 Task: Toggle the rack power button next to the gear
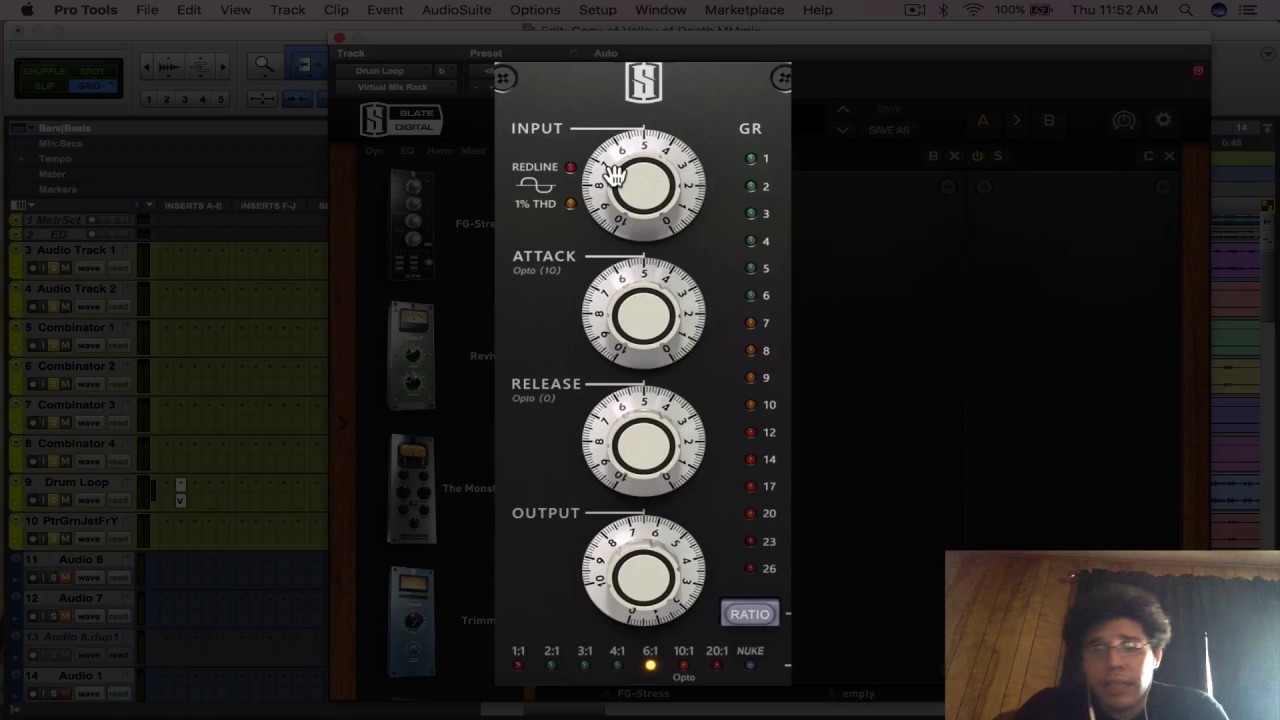click(x=1124, y=121)
